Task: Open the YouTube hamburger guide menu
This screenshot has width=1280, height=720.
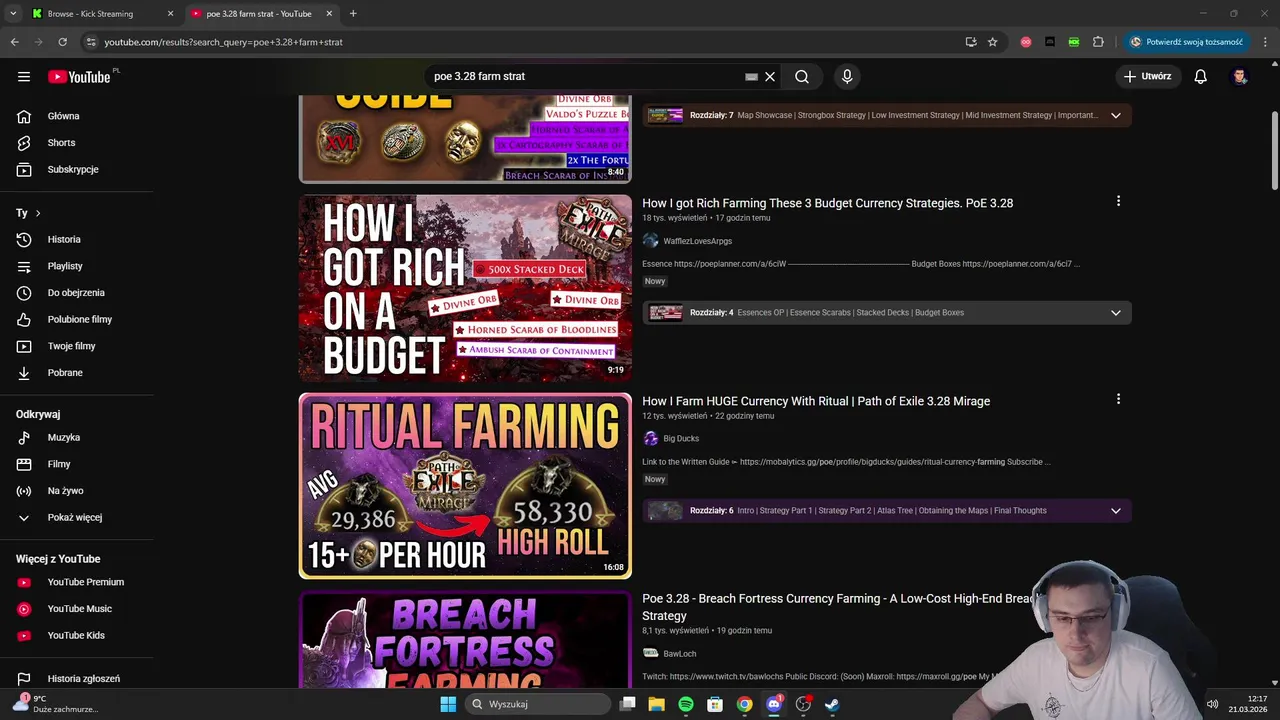Action: tap(24, 76)
